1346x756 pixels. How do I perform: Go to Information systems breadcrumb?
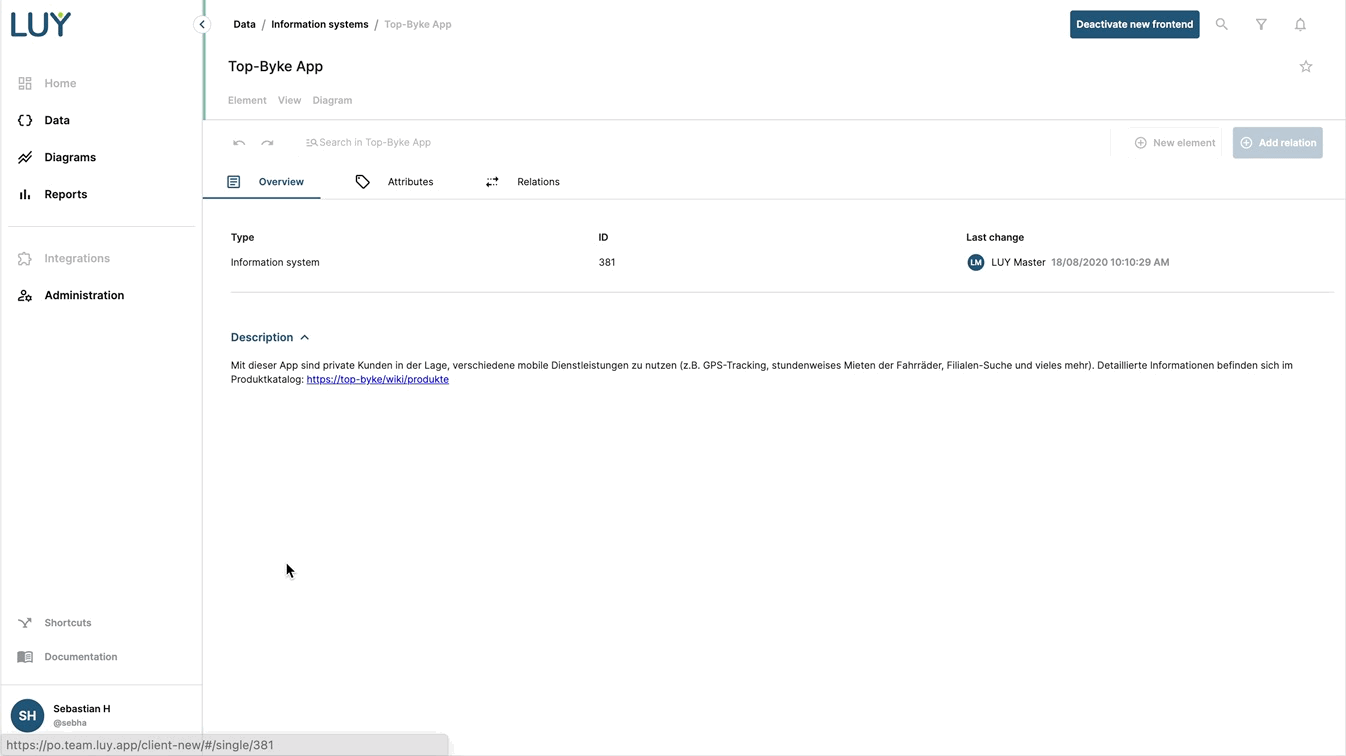pyautogui.click(x=319, y=24)
